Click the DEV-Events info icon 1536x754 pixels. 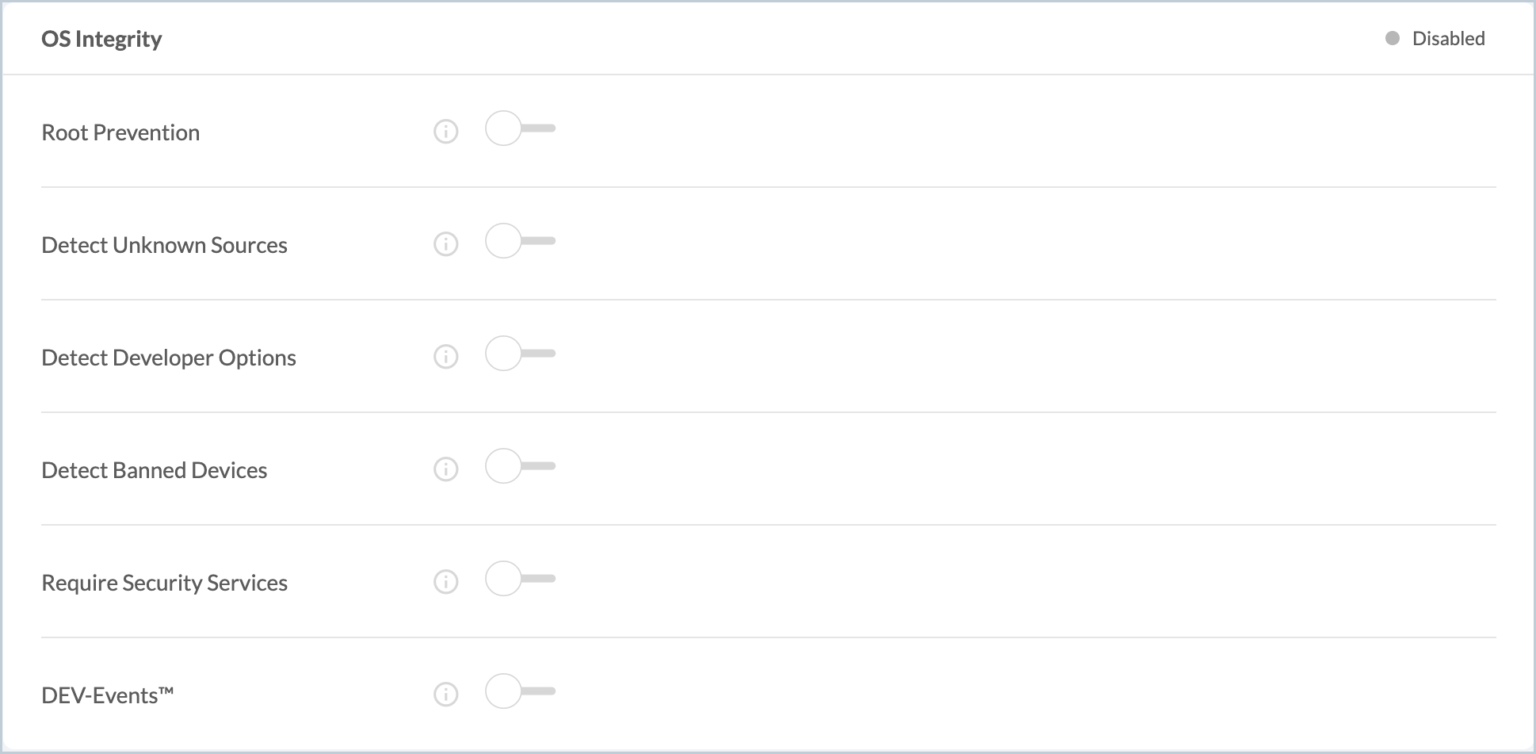coord(446,694)
